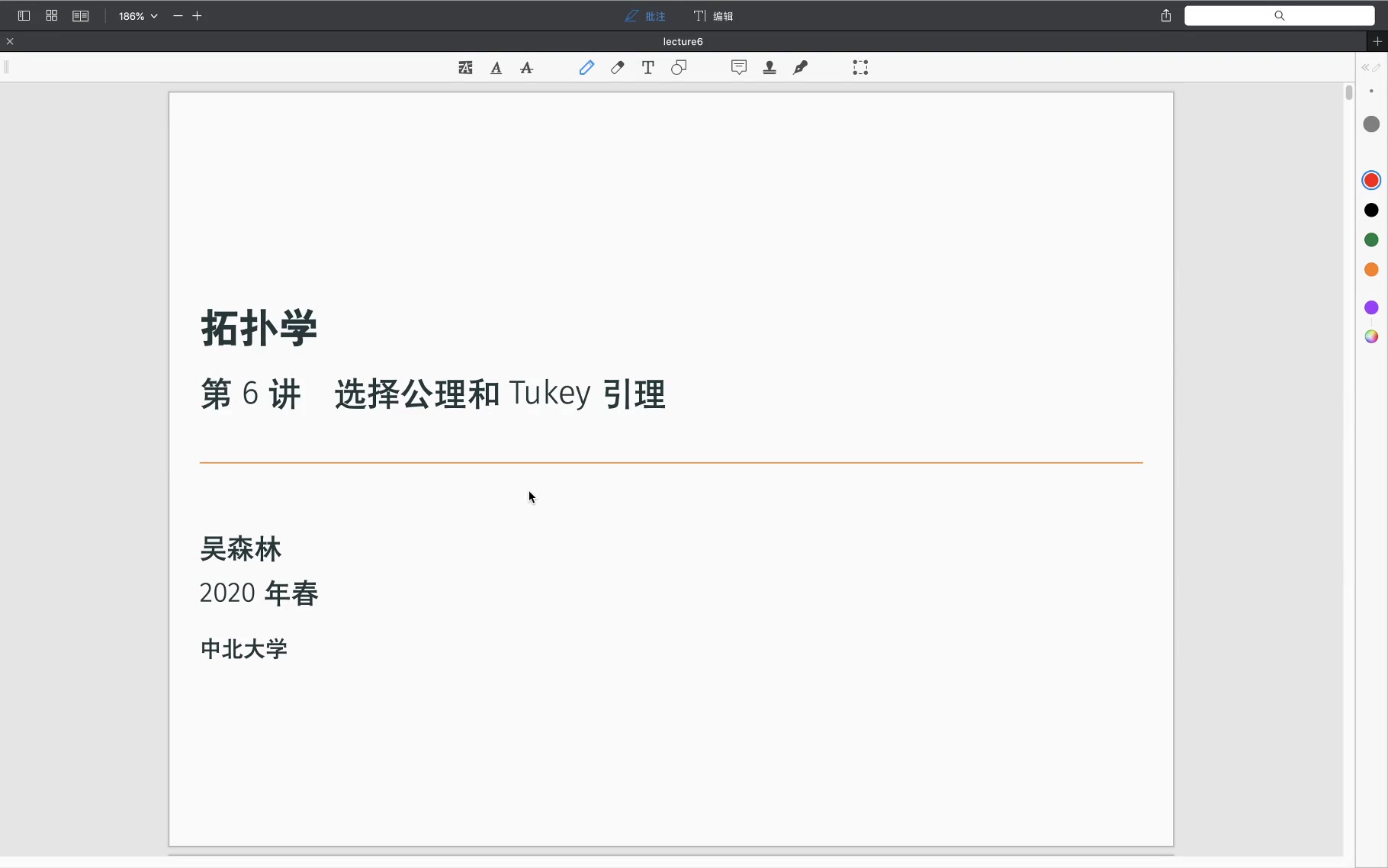1388x868 pixels.
Task: Select the eraser tool
Action: tap(618, 68)
